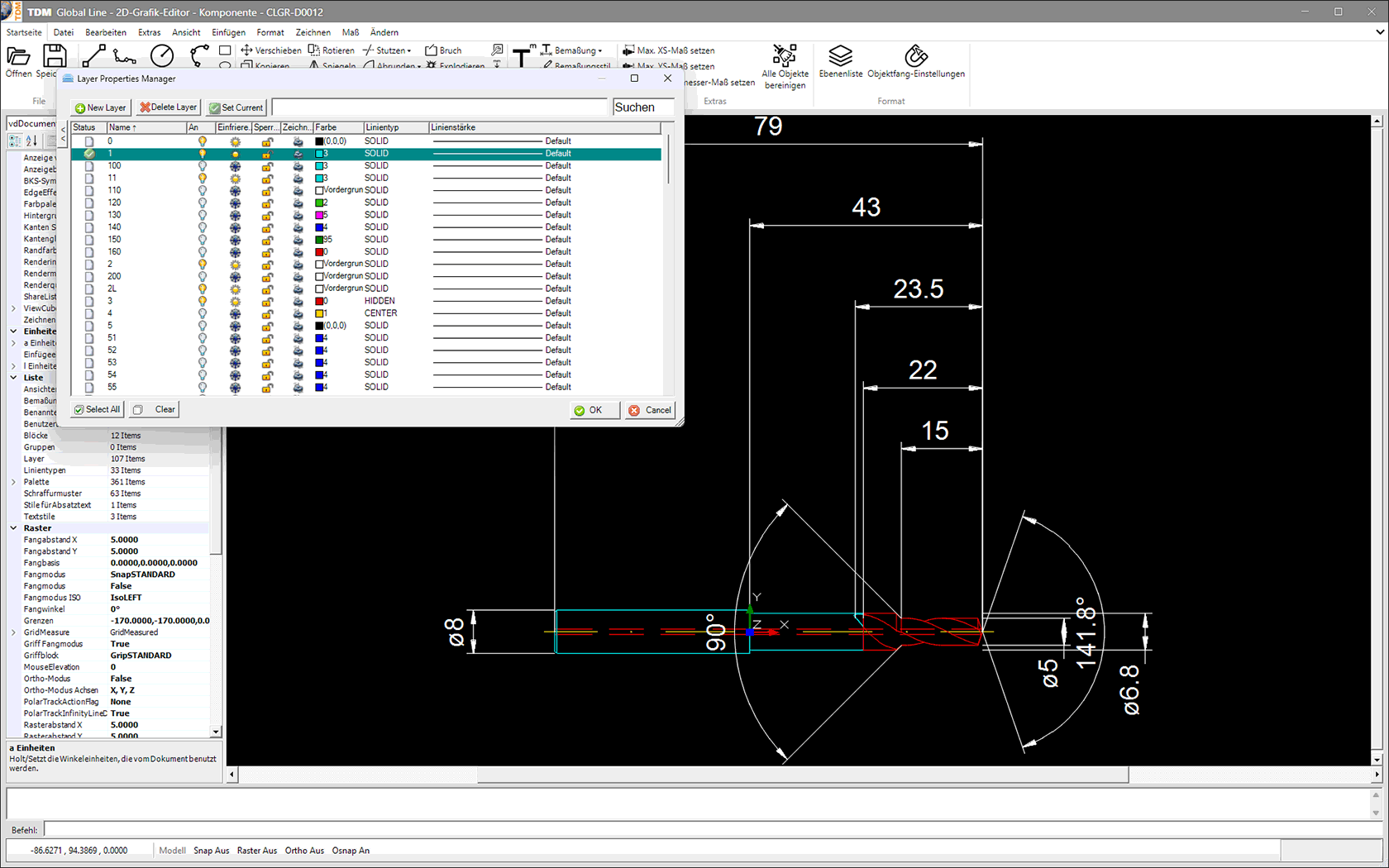Expand the GridMeasure property
Screen dimensions: 1389x868
tap(13, 632)
